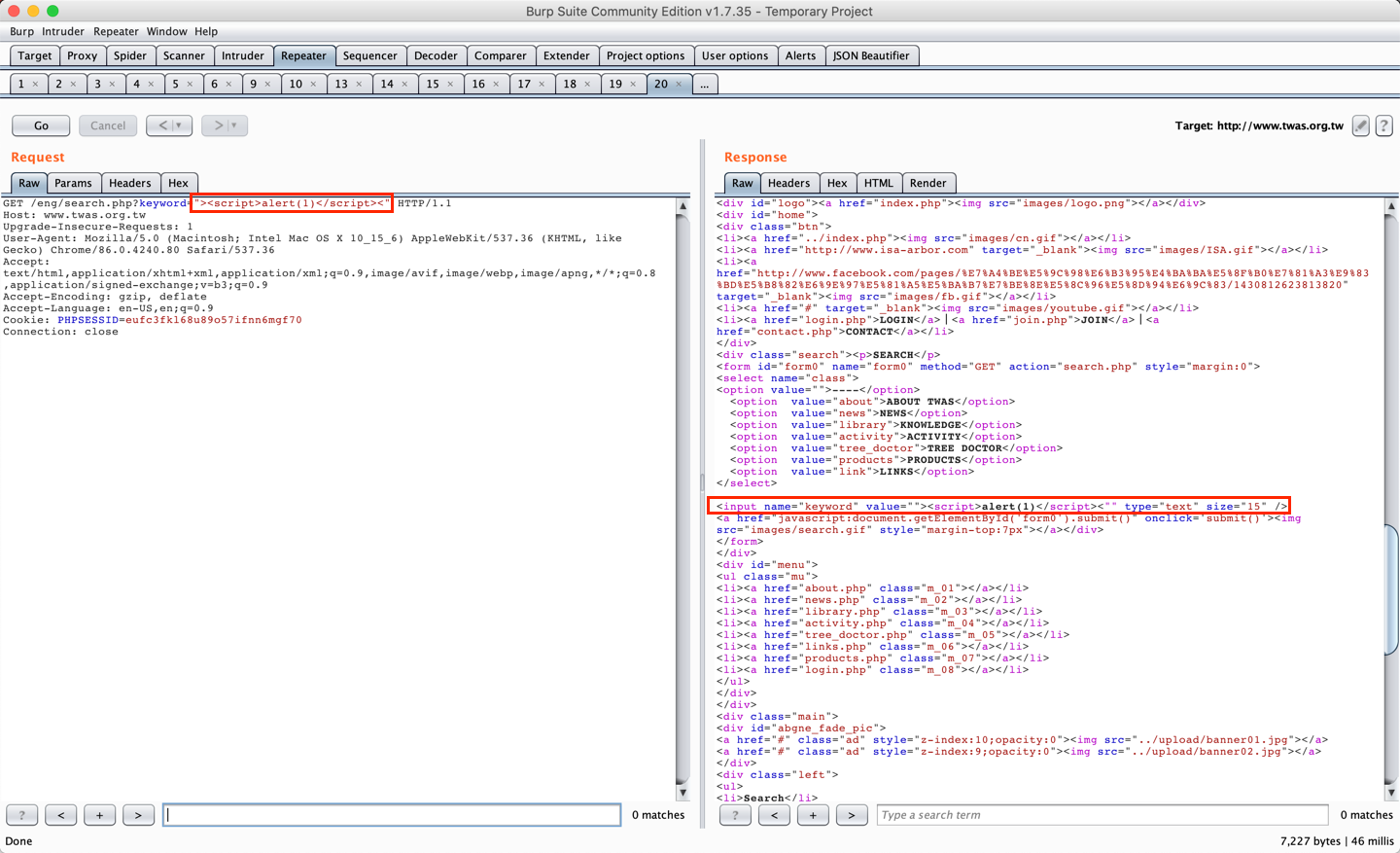This screenshot has width=1400, height=853.
Task: Select response HTML view tab
Action: [x=879, y=183]
